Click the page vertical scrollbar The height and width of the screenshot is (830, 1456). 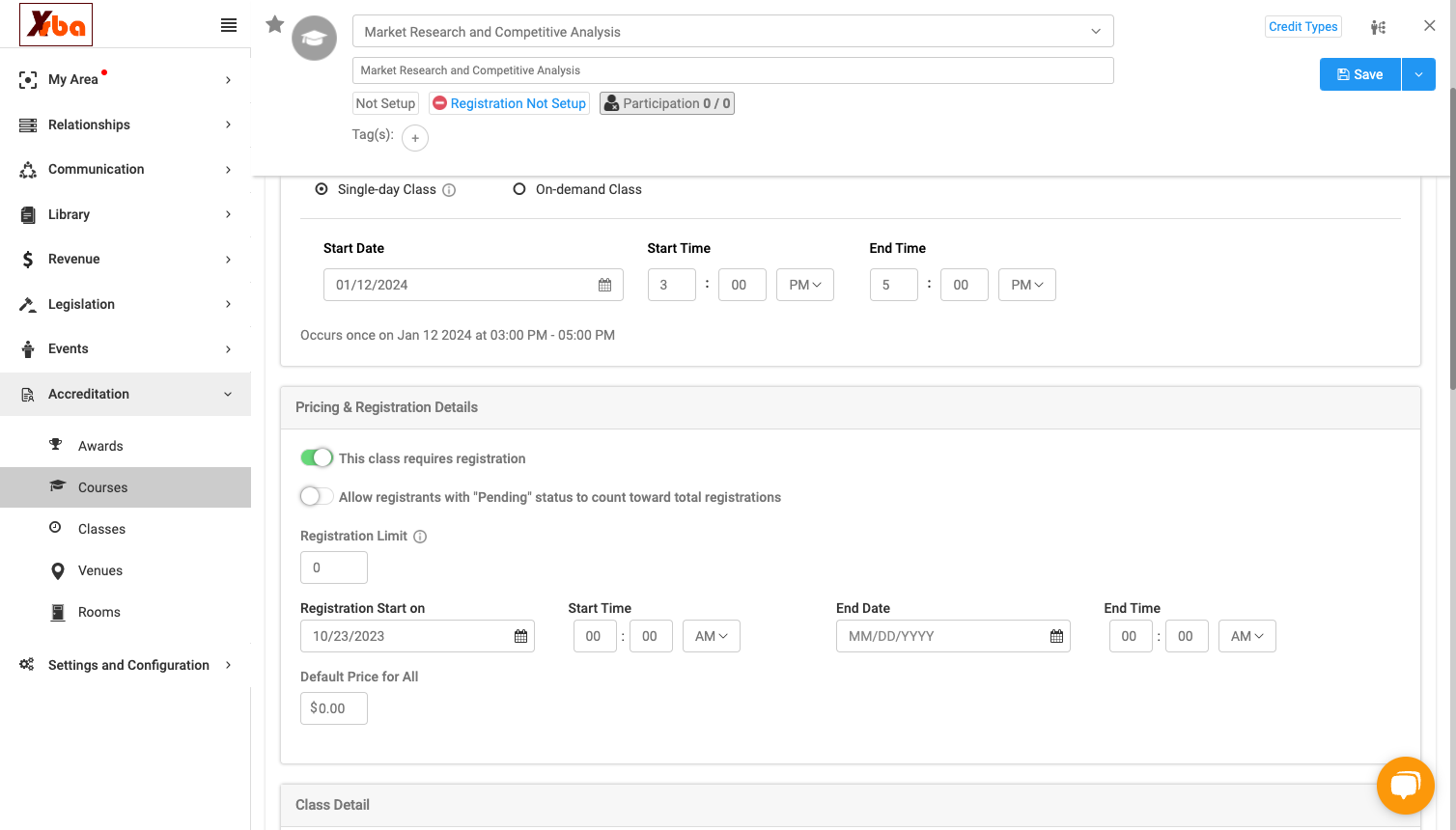[1452, 241]
